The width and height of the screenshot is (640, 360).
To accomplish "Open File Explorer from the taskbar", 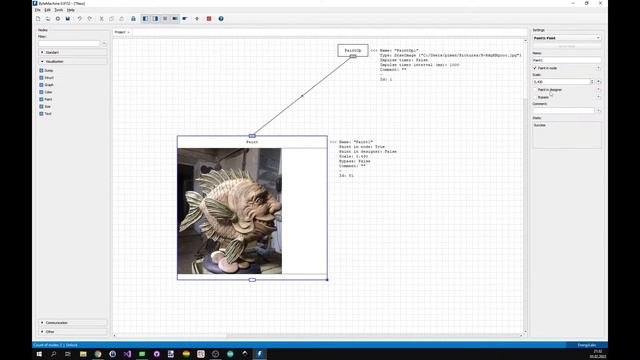I will pyautogui.click(x=83, y=354).
